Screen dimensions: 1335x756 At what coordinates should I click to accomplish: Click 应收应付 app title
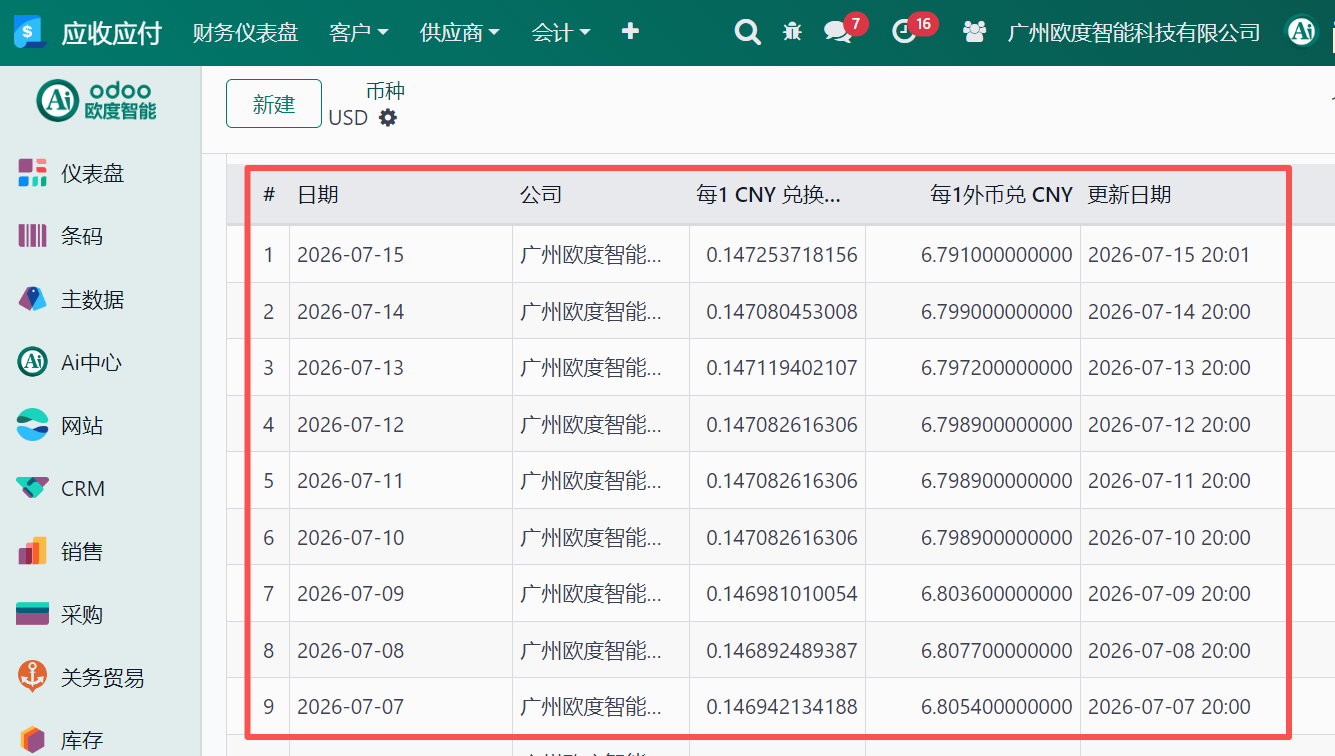coord(111,33)
